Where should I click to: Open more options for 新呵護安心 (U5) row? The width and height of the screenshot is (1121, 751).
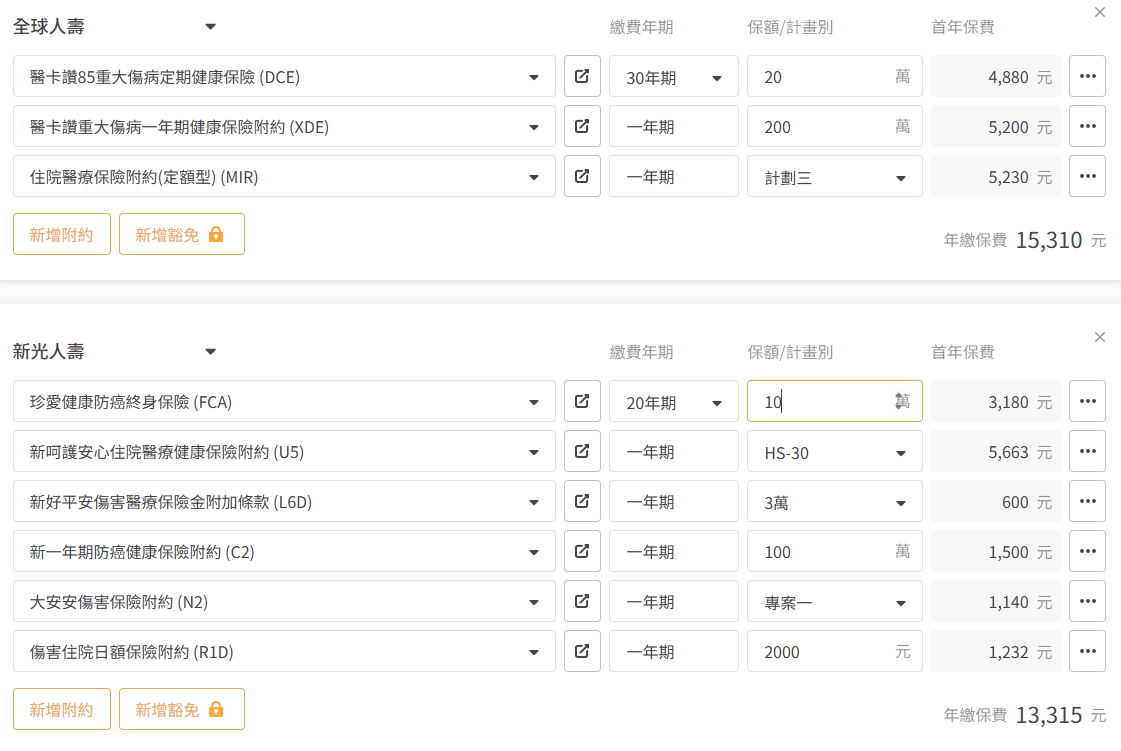coord(1087,451)
